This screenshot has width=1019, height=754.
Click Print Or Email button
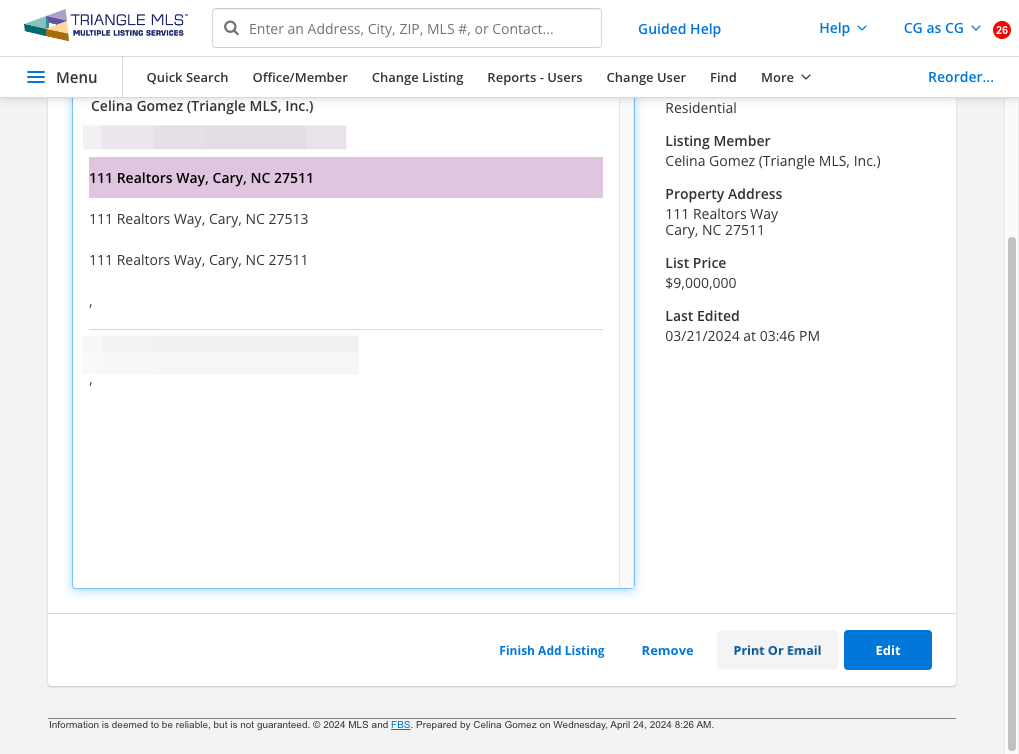(777, 650)
